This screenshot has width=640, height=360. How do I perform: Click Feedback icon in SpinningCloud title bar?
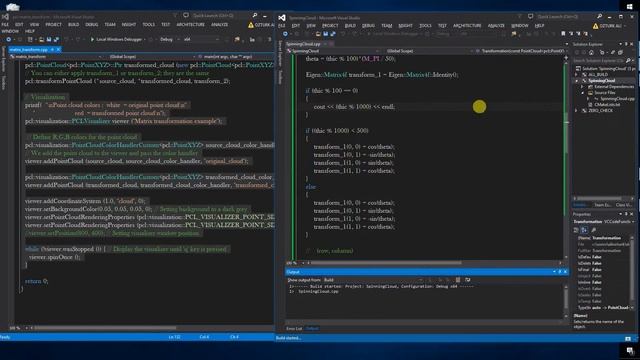tap(531, 17)
